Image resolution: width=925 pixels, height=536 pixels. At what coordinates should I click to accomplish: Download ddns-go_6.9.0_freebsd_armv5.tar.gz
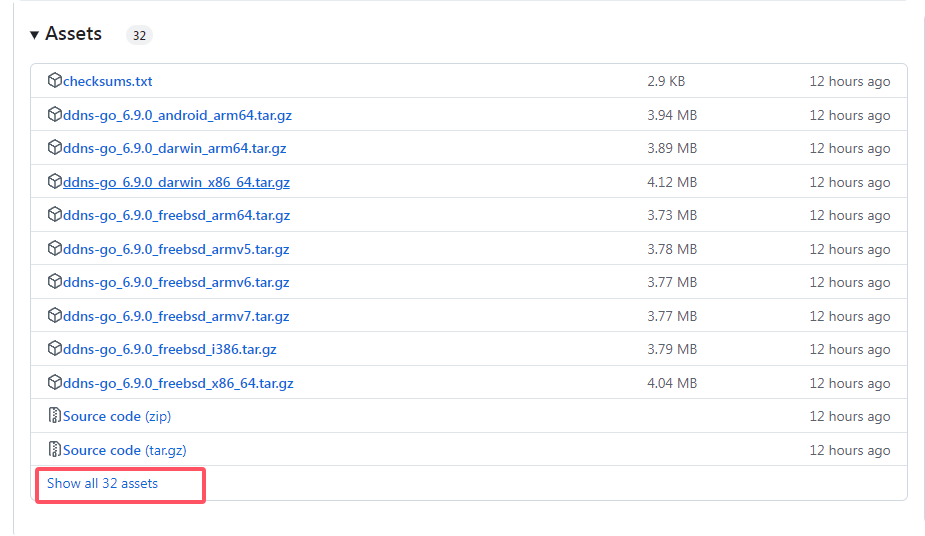176,249
